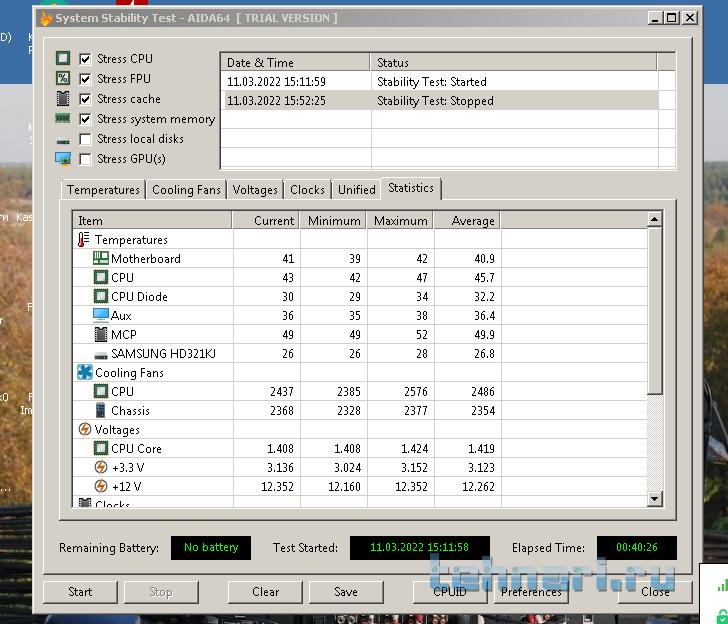Click the Cooling Fans category icon
This screenshot has height=624, width=728.
(x=84, y=373)
